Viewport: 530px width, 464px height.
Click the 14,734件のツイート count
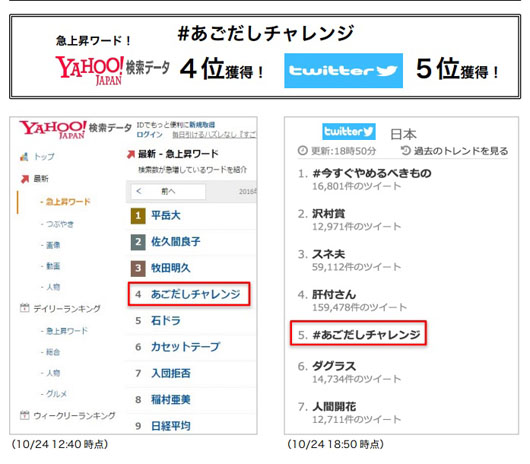[x=357, y=379]
